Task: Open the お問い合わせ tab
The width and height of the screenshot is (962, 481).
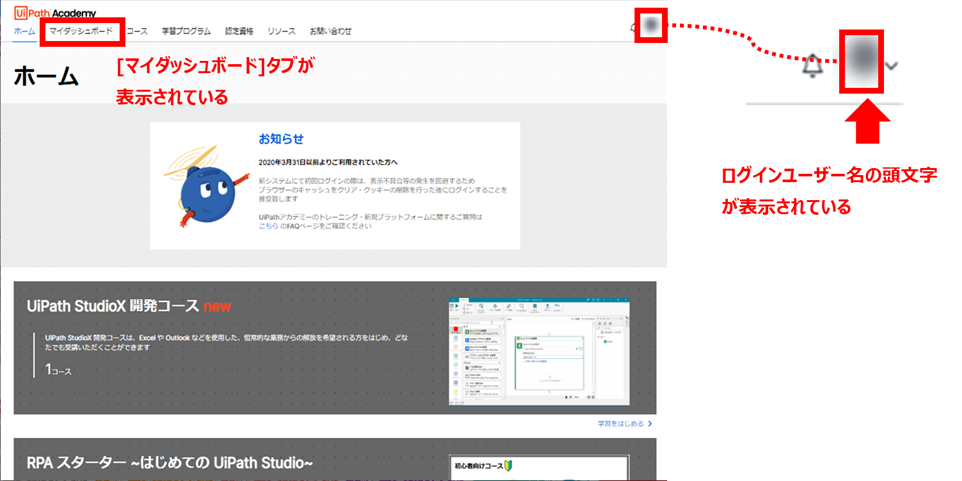Action: pos(331,31)
